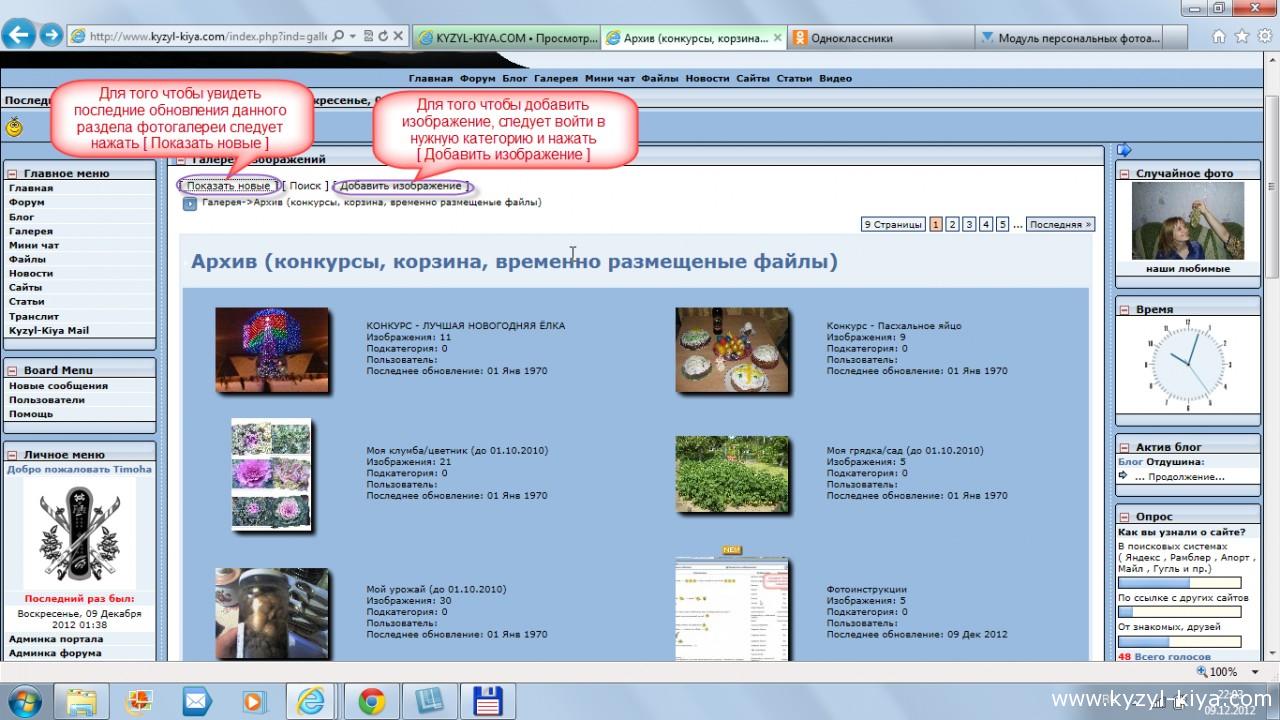Screen dimensions: 1280x720
Task: Click the arrow icon beside Продолжение
Action: coord(1123,476)
